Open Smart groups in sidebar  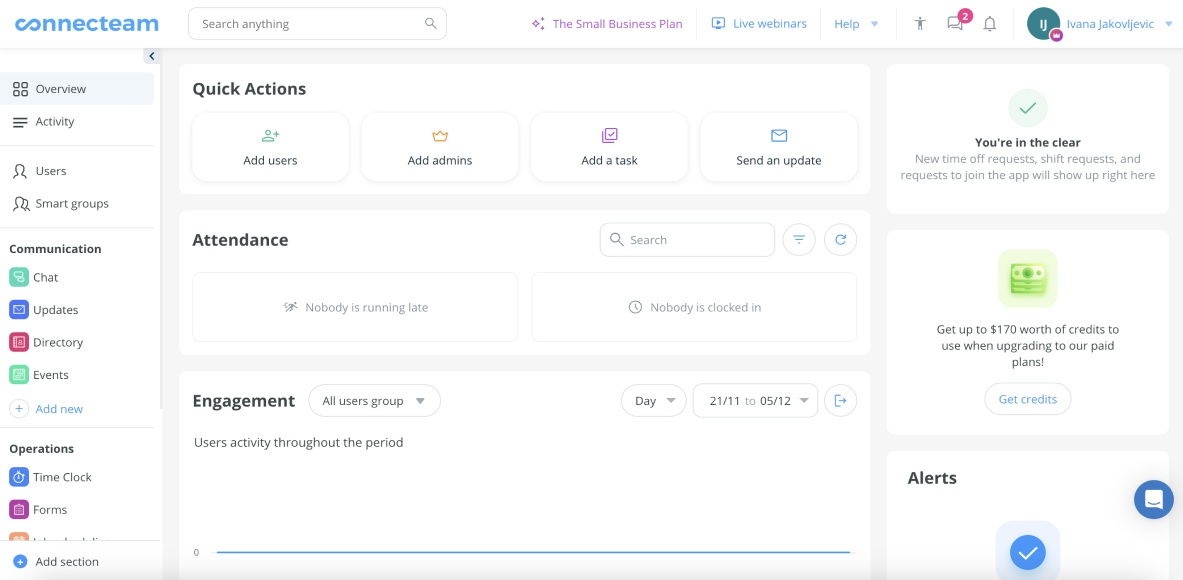(x=78, y=203)
